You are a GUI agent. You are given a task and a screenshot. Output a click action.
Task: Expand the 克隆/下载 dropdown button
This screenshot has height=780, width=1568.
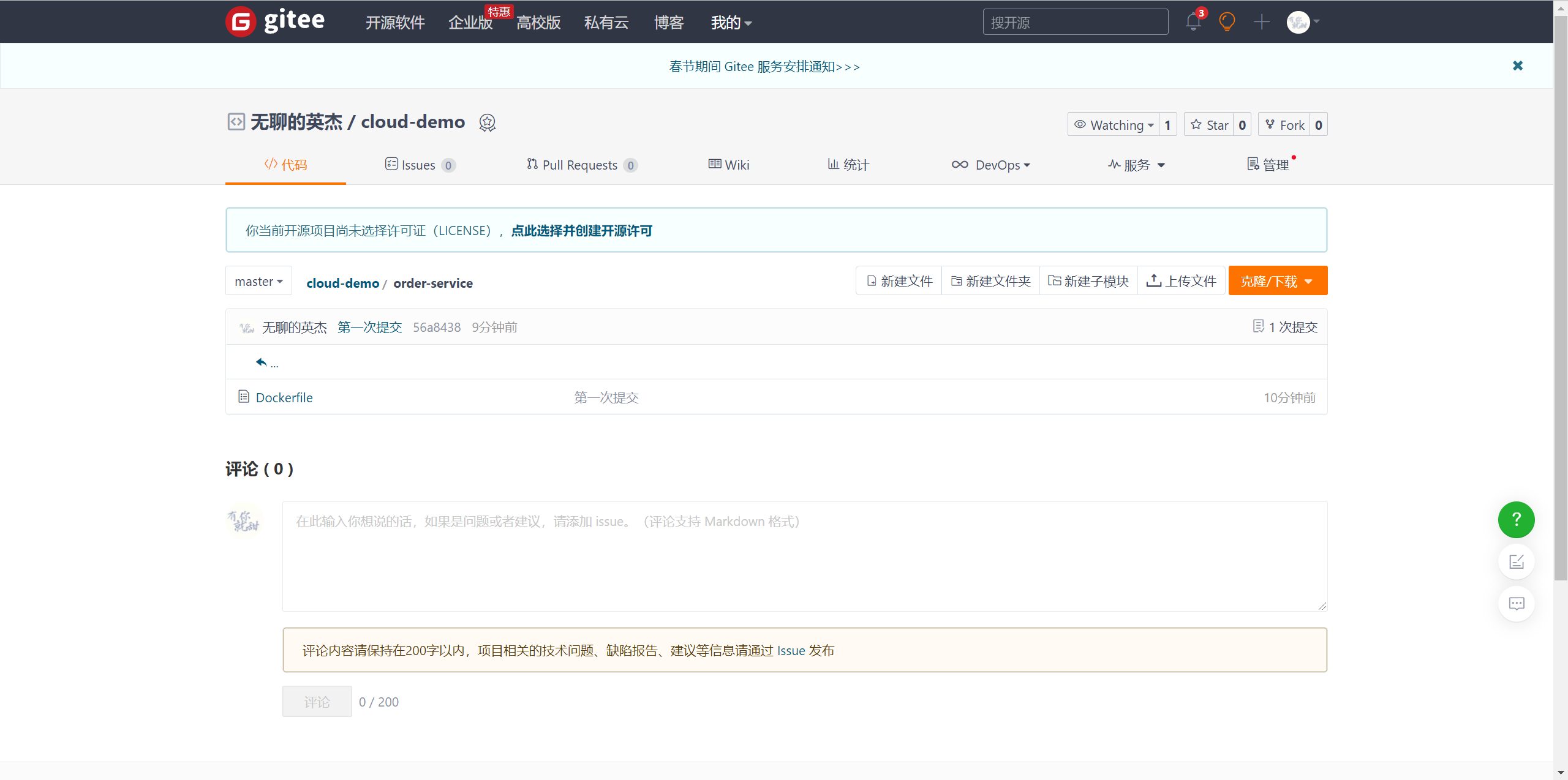click(1277, 281)
